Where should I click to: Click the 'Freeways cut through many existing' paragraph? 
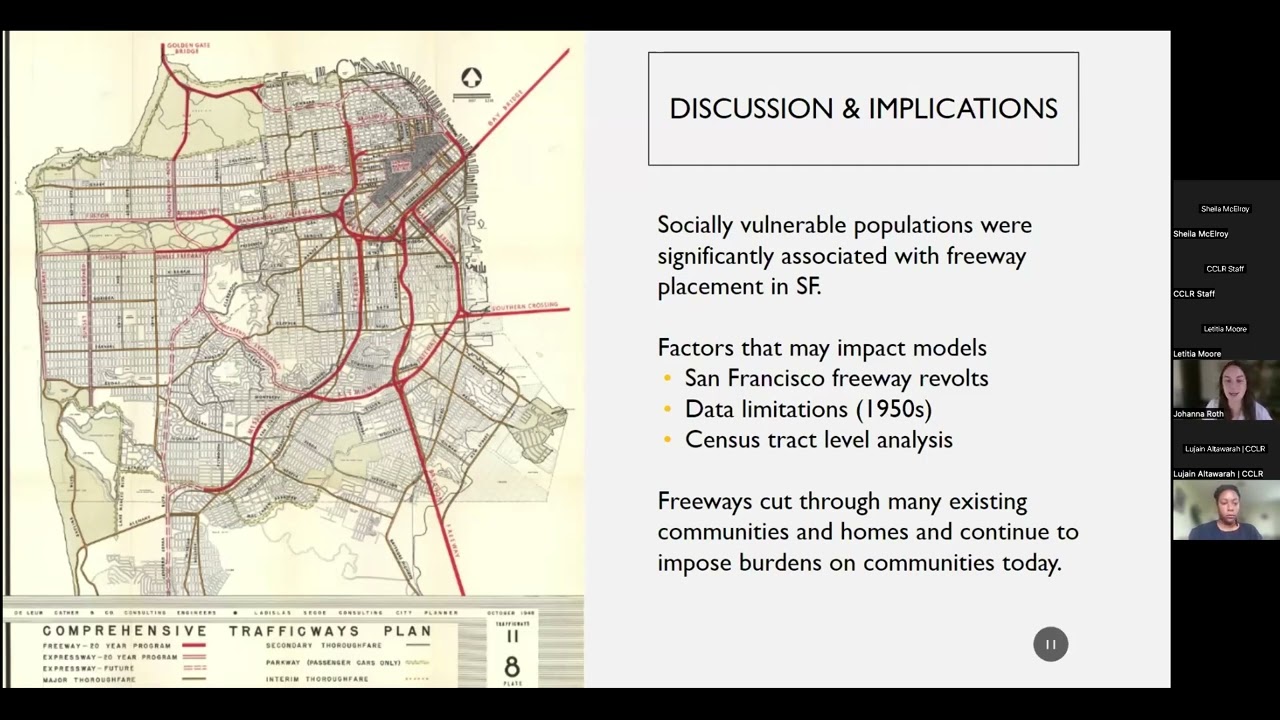click(867, 532)
